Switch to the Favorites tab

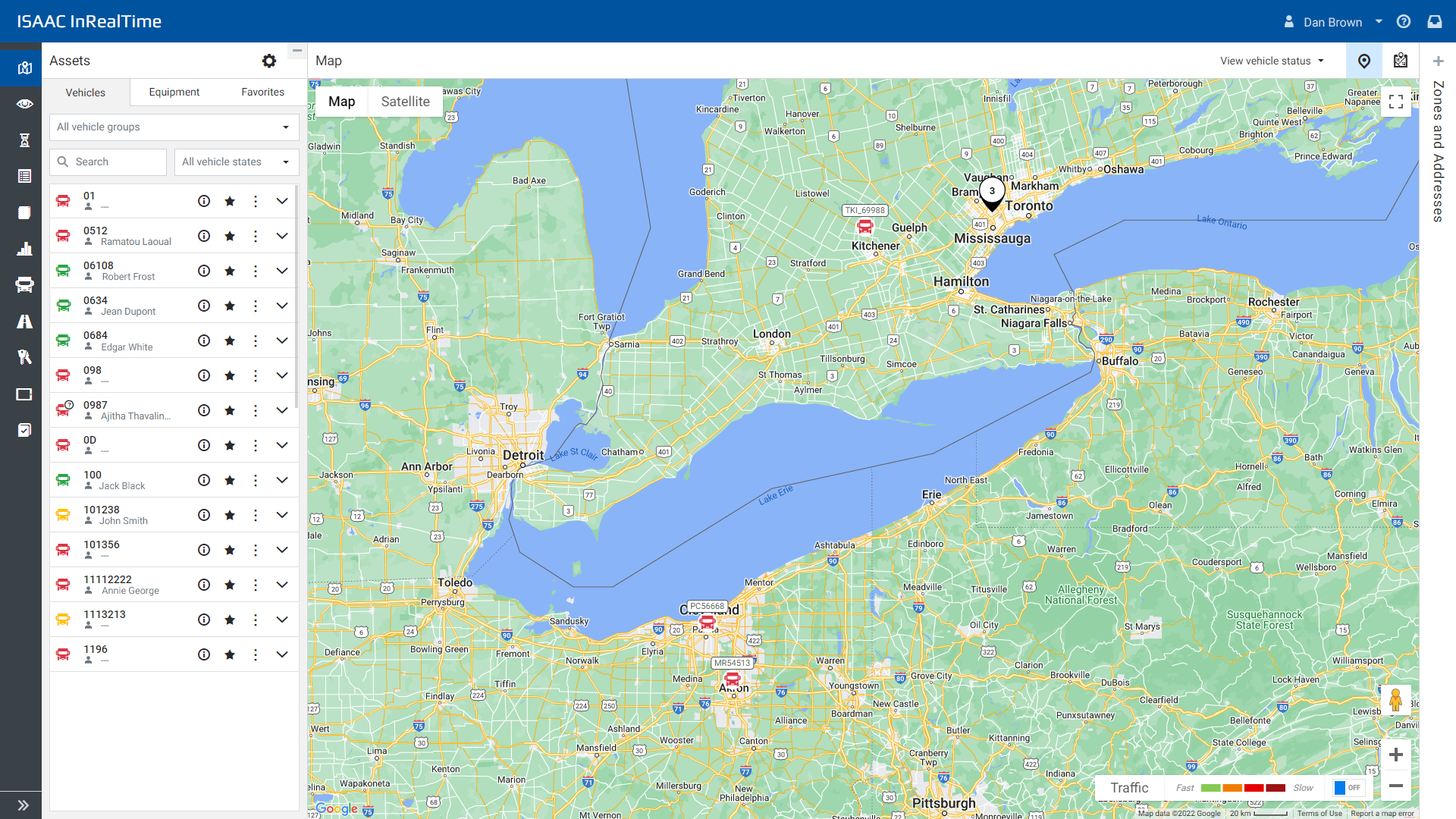[262, 92]
